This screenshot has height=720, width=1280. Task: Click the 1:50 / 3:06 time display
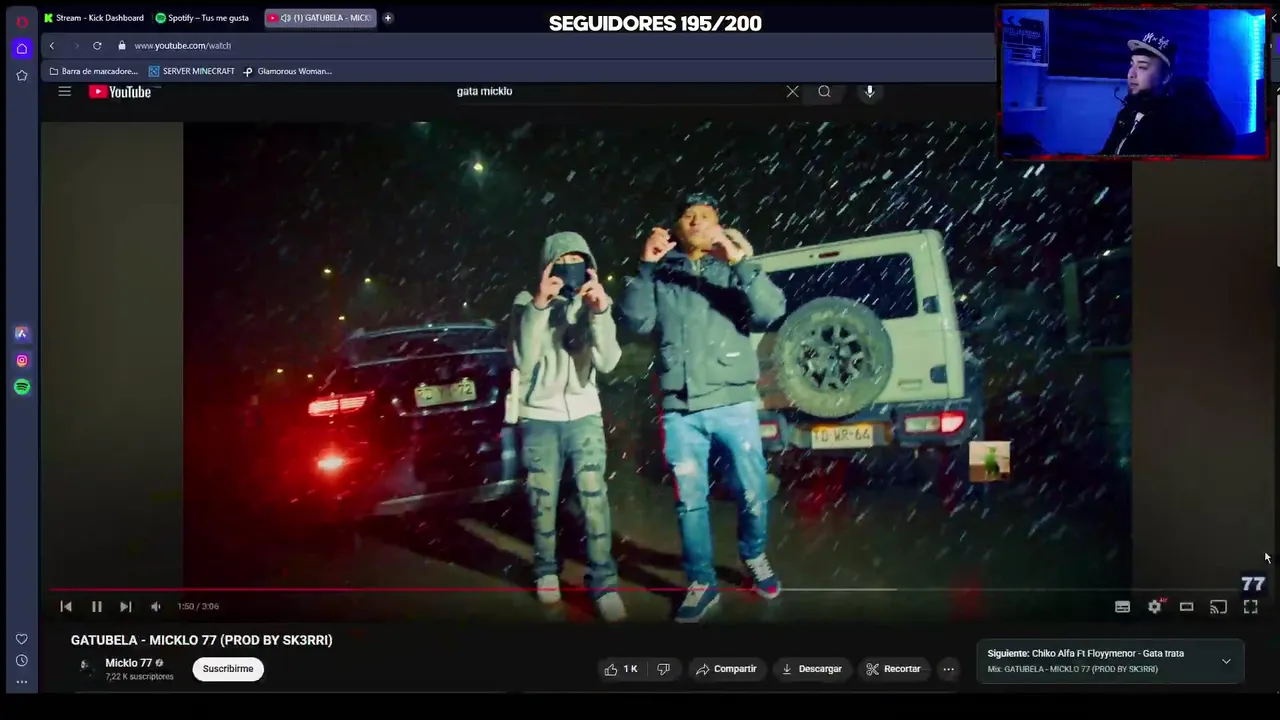(x=198, y=606)
